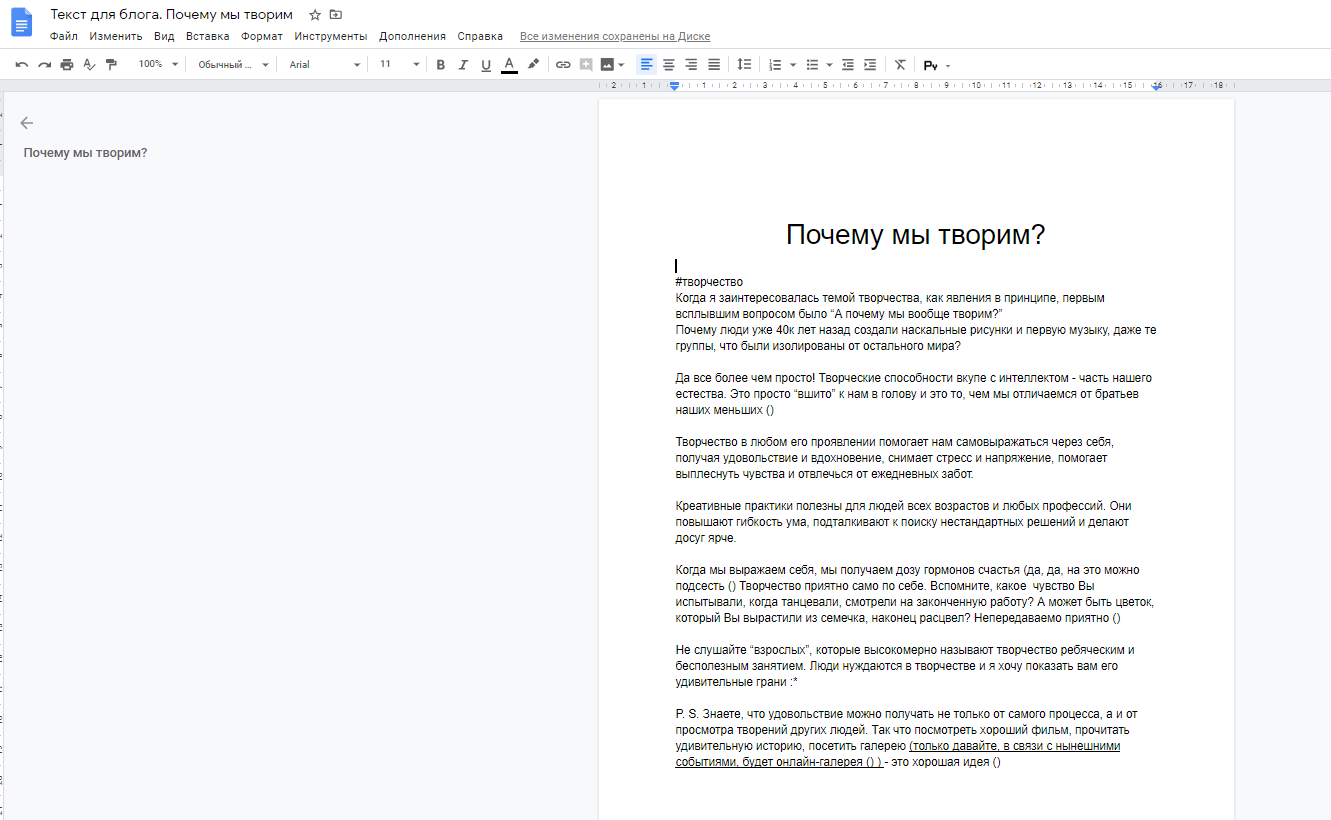The width and height of the screenshot is (1331, 820).
Task: Expand bulleted list style arrow
Action: click(x=830, y=64)
